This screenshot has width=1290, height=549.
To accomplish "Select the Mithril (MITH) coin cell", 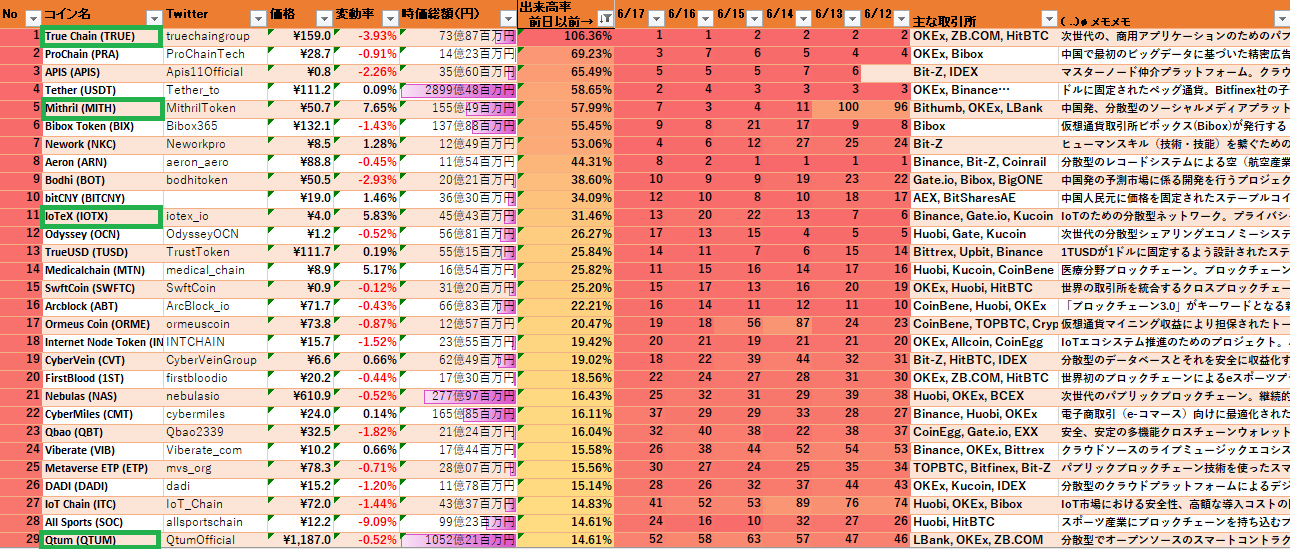I will pos(101,108).
